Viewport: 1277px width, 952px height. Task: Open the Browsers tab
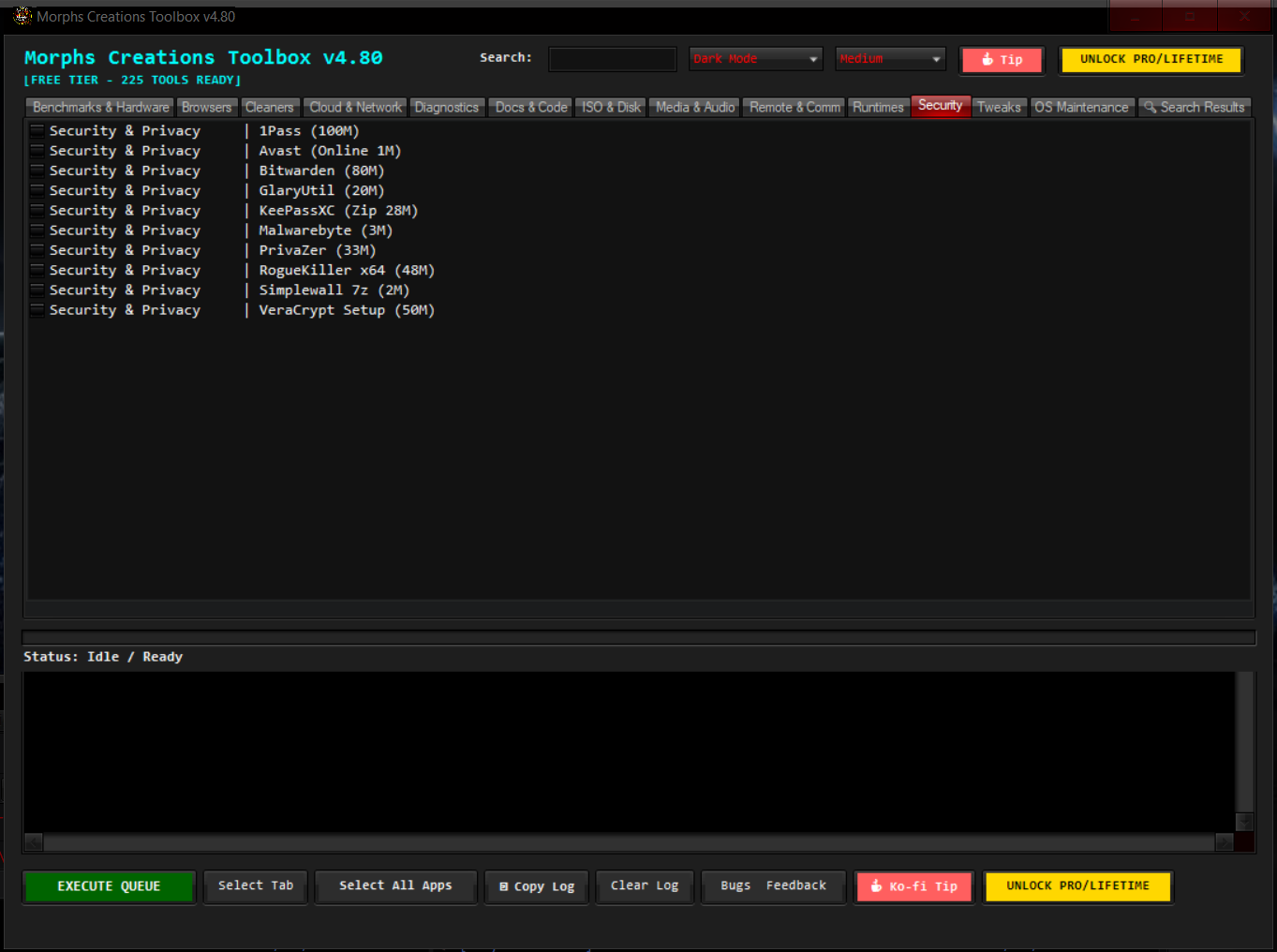point(206,108)
